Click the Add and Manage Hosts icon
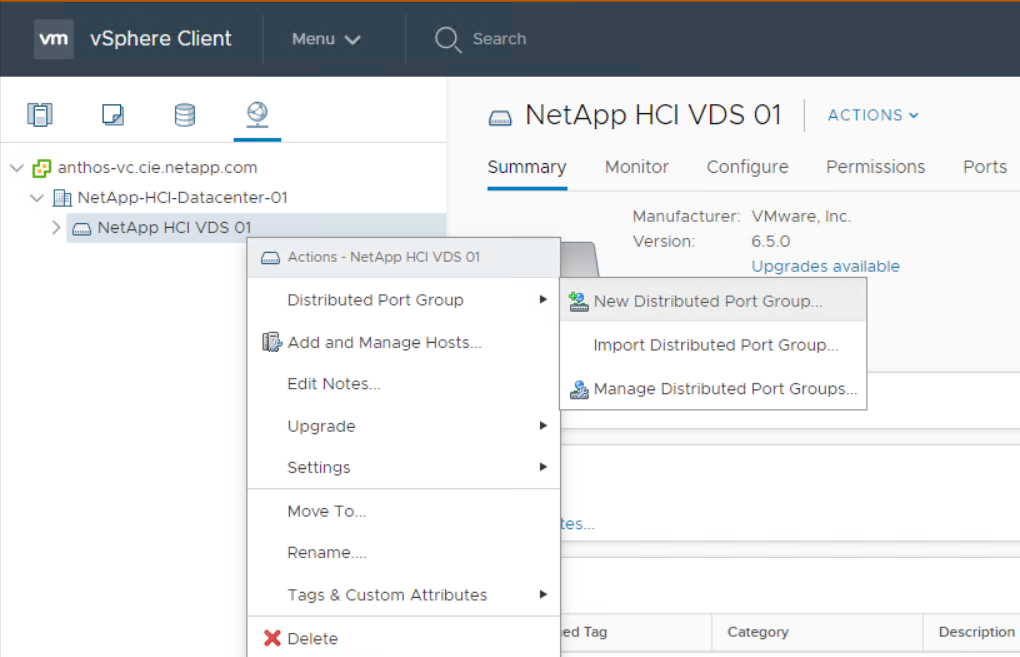This screenshot has height=657, width=1020. pos(271,342)
